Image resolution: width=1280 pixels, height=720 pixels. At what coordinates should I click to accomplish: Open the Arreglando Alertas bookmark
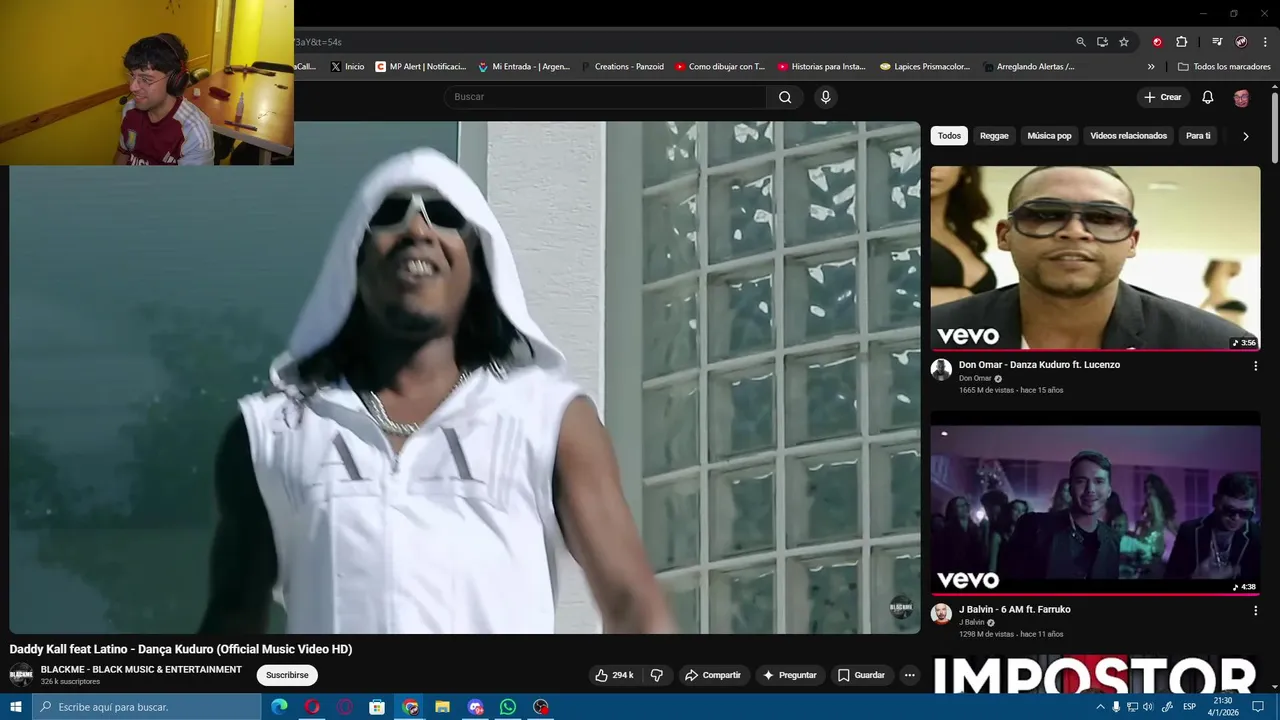pos(1027,67)
